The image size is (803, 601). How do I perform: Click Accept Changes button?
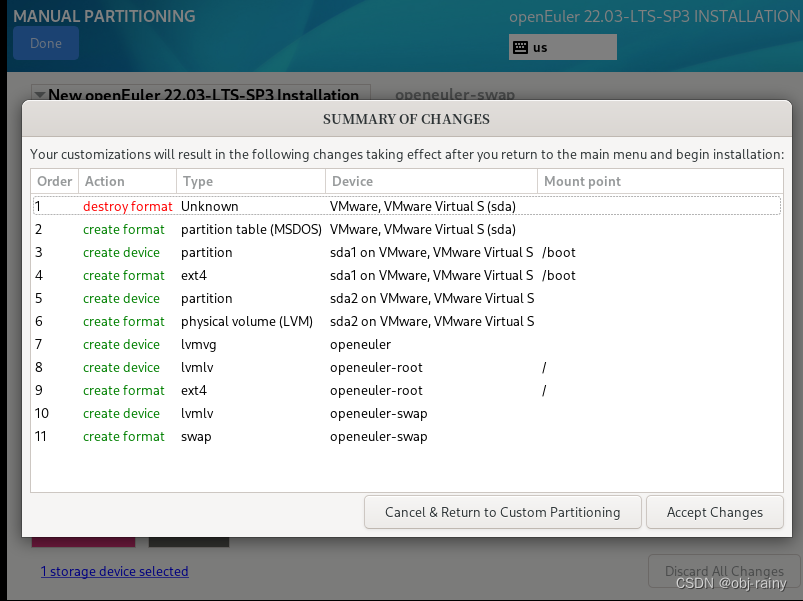[x=714, y=512]
